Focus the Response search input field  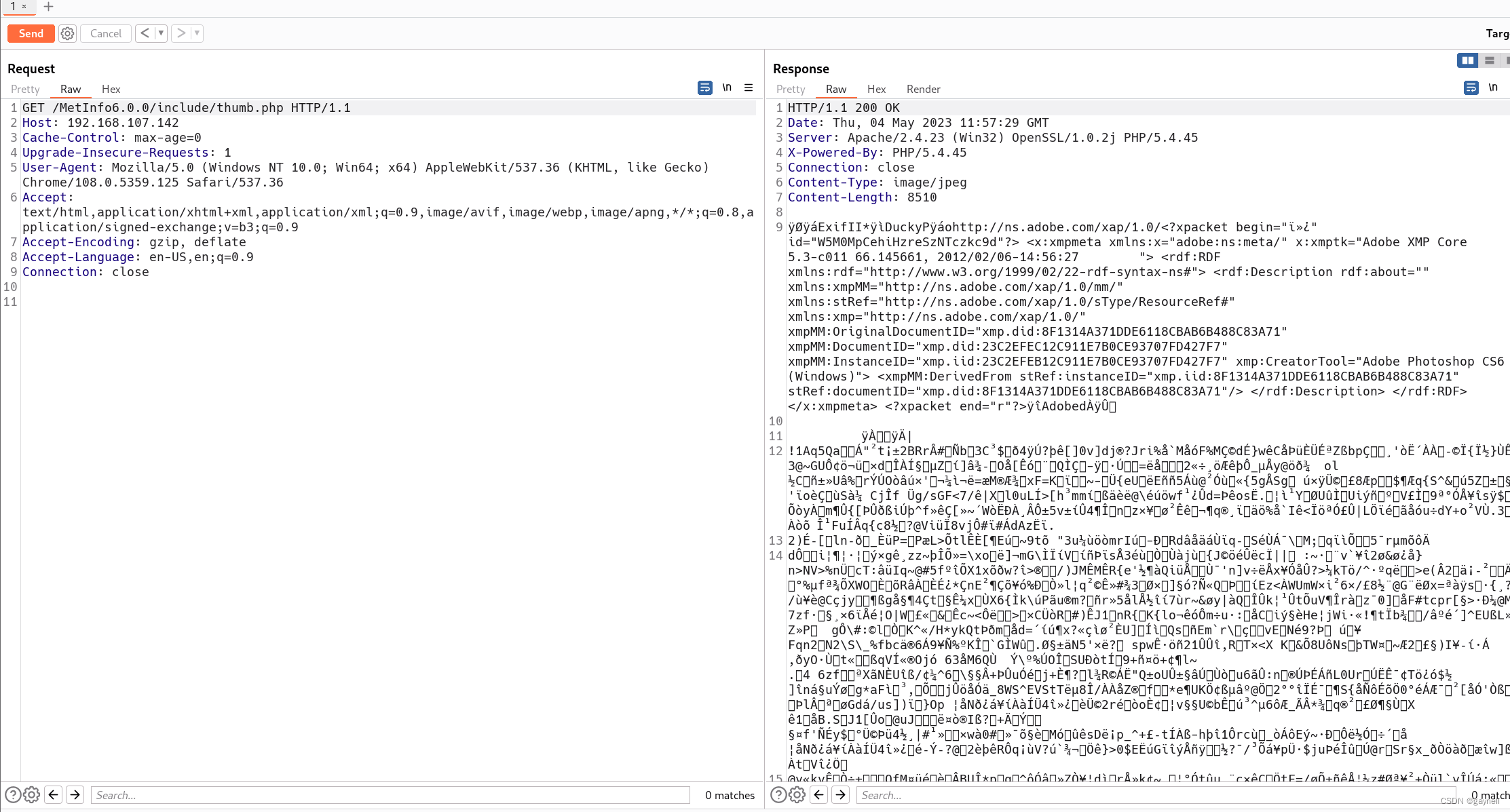click(1155, 795)
